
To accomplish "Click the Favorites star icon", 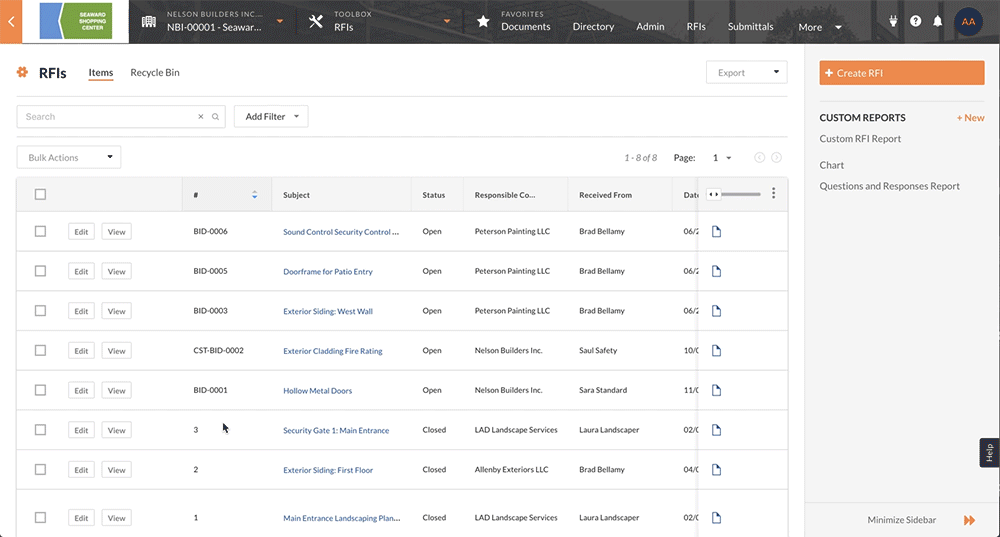I will click(x=483, y=21).
